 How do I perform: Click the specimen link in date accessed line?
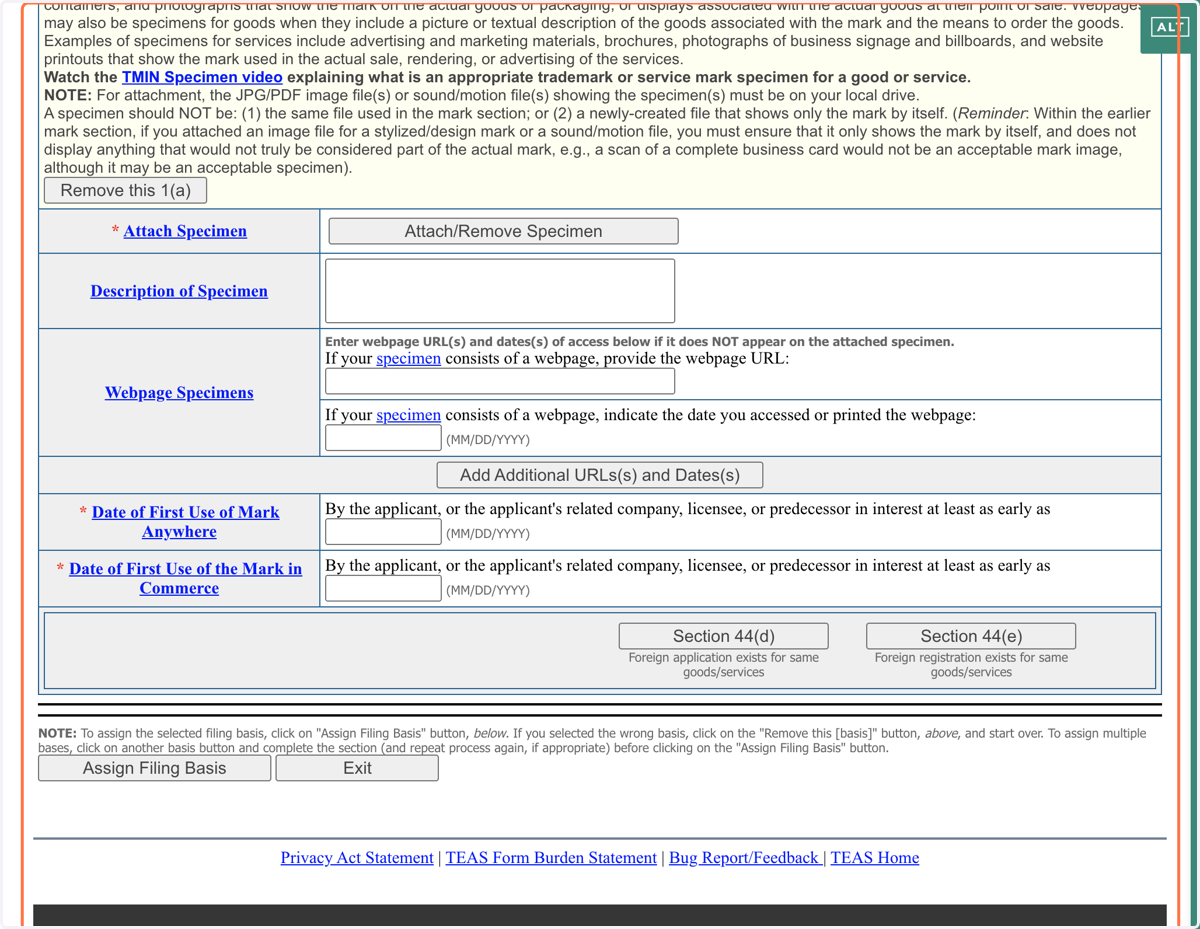click(408, 415)
